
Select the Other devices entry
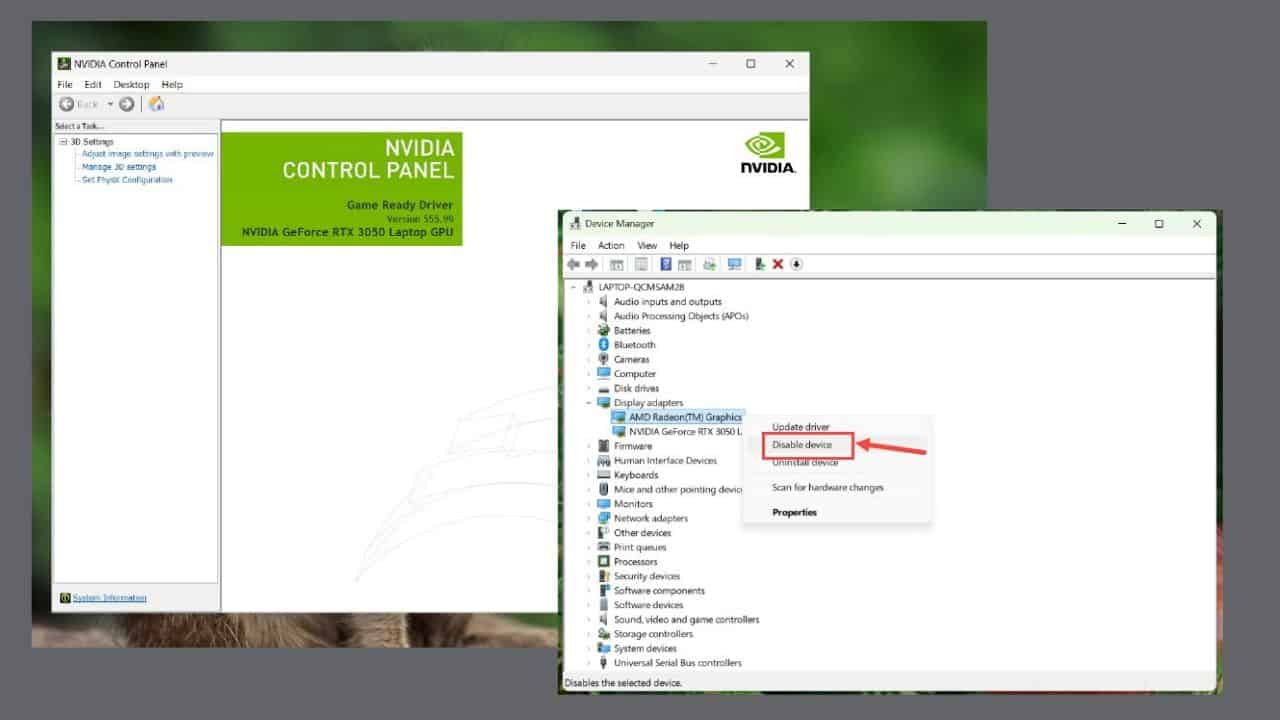coord(642,533)
